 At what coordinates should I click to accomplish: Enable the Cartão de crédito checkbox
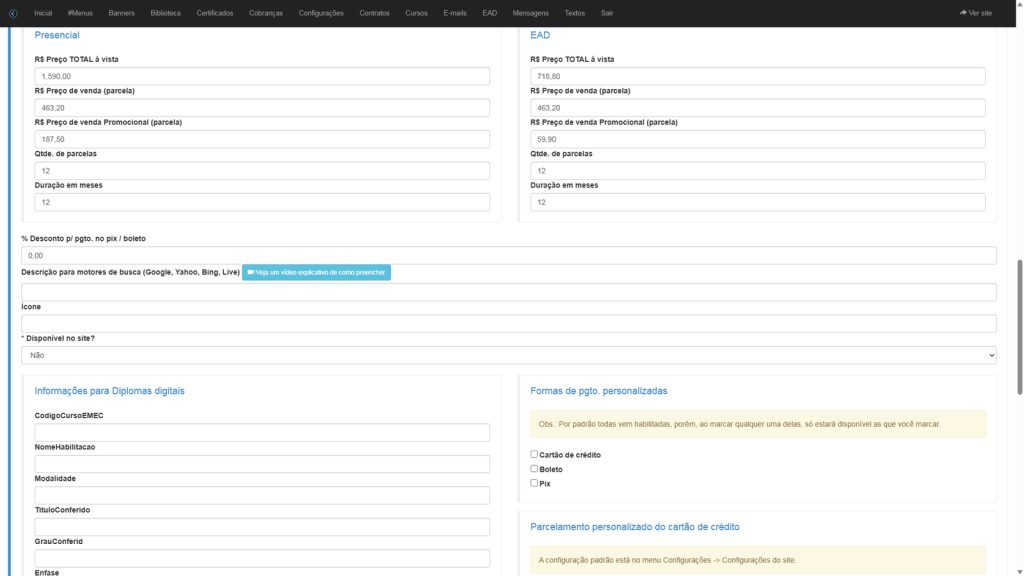click(535, 454)
